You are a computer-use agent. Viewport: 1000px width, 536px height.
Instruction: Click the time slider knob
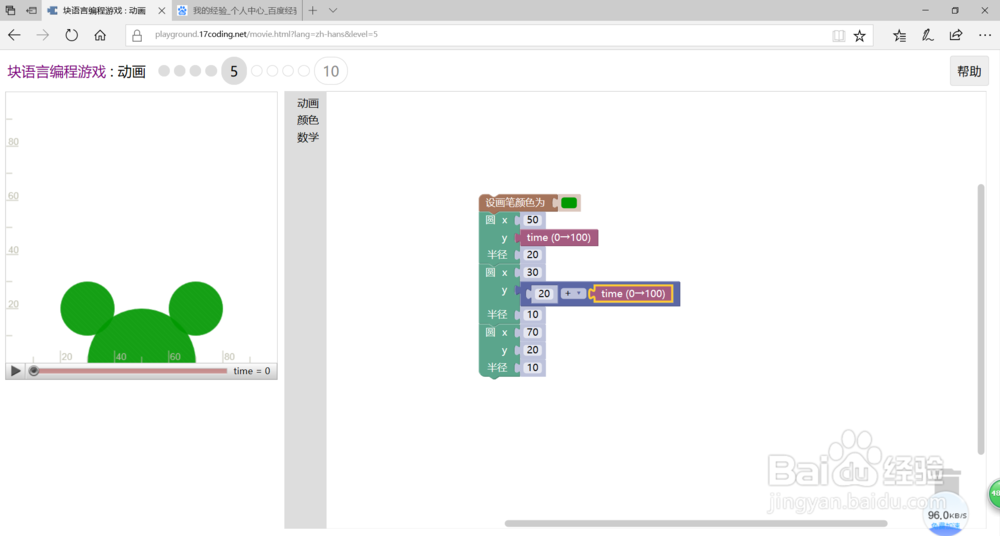coord(34,371)
